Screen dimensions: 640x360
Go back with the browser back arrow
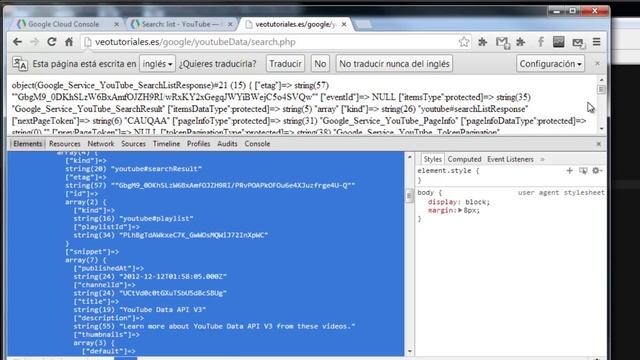click(17, 42)
